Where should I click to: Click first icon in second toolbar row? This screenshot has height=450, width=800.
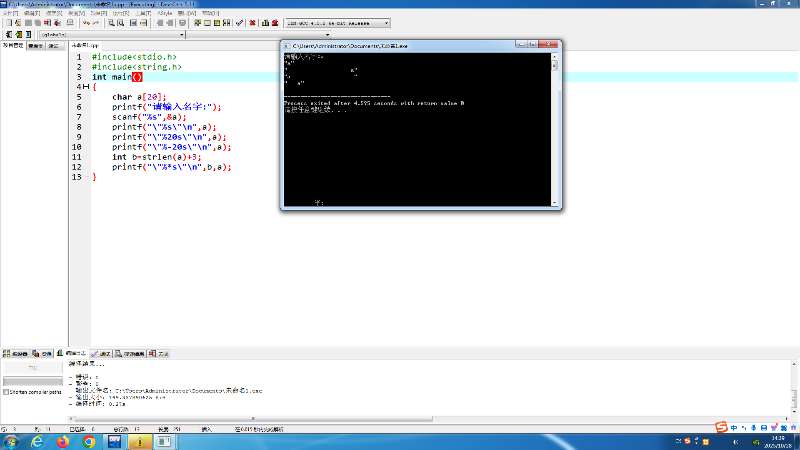pos(9,34)
